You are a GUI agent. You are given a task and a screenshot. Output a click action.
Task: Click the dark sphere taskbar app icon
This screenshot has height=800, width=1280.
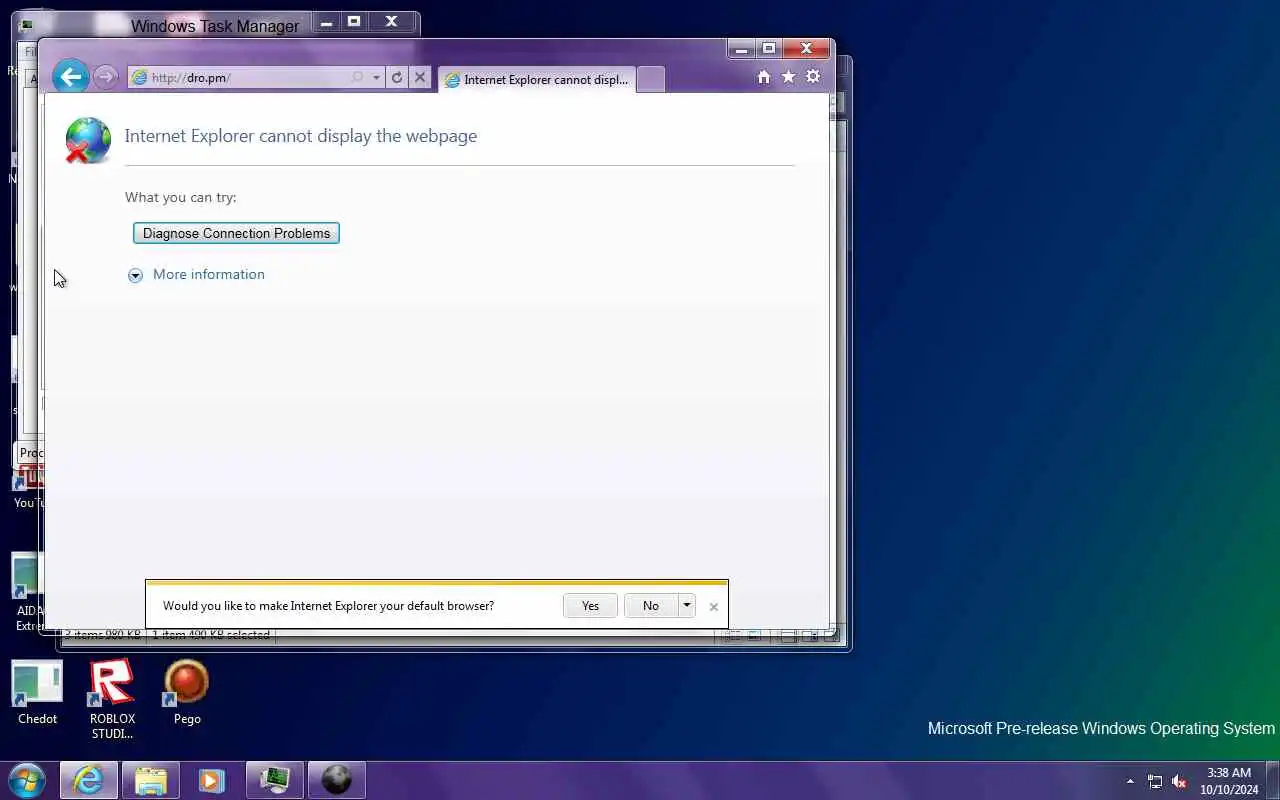[337, 780]
